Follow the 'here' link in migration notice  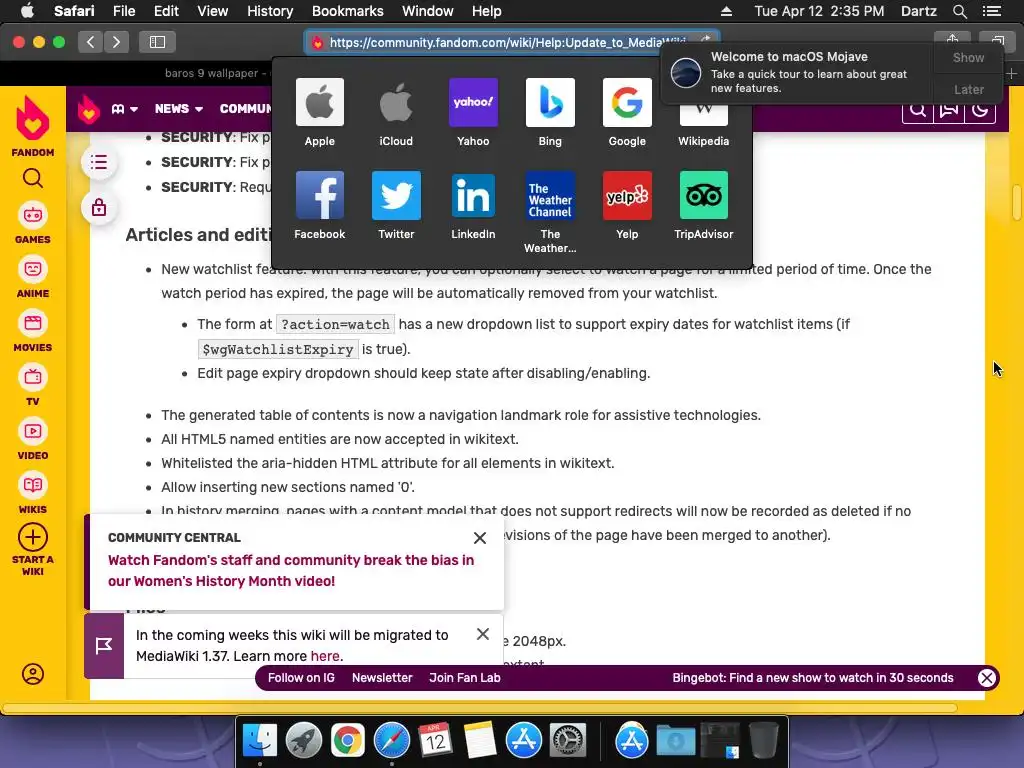coord(325,656)
